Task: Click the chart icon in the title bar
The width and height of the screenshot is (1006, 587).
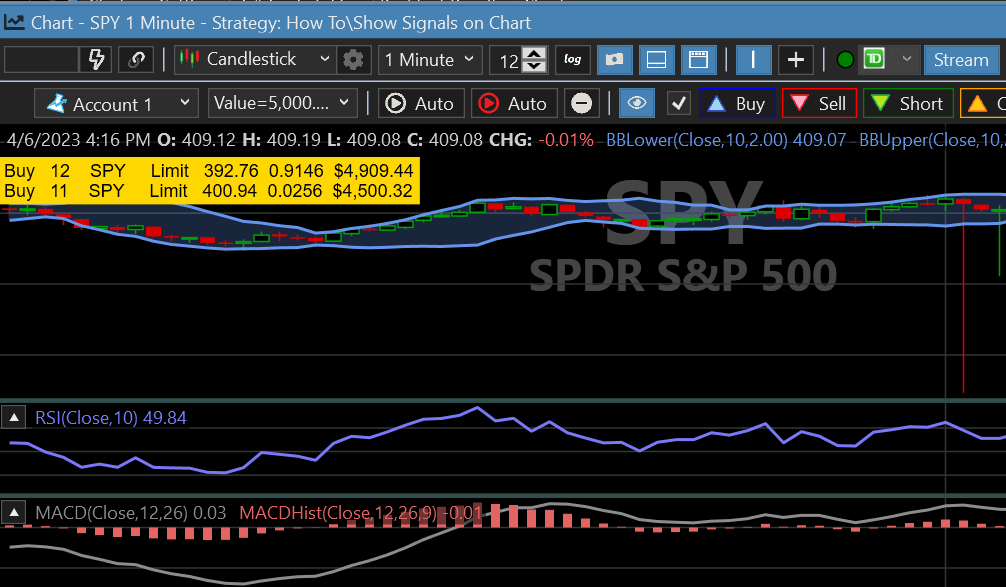Action: [x=13, y=22]
